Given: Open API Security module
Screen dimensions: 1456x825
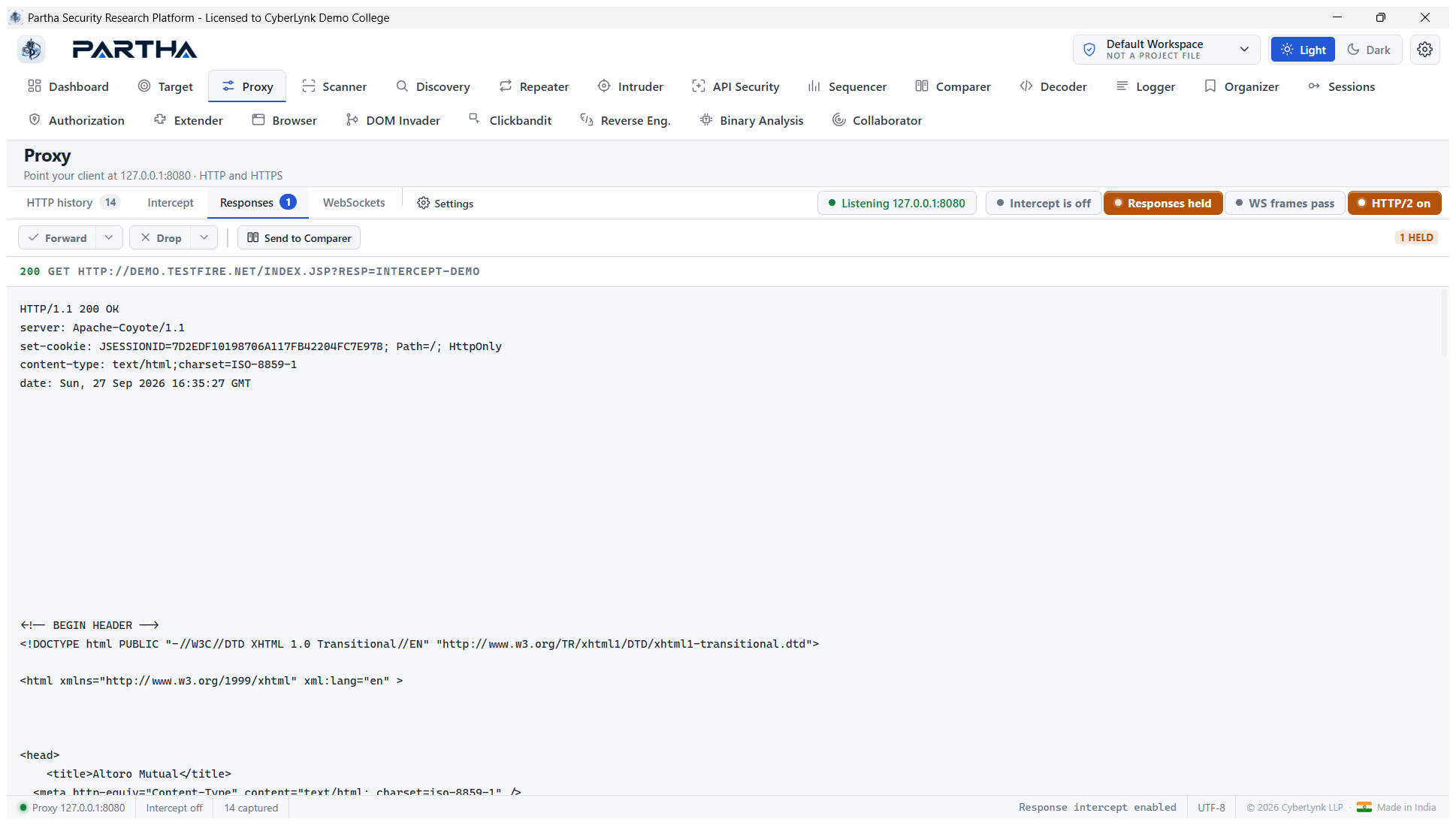Looking at the screenshot, I should tap(736, 86).
